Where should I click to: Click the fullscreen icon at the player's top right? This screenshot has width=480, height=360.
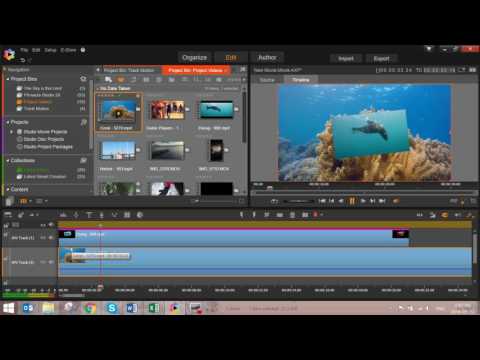[473, 70]
